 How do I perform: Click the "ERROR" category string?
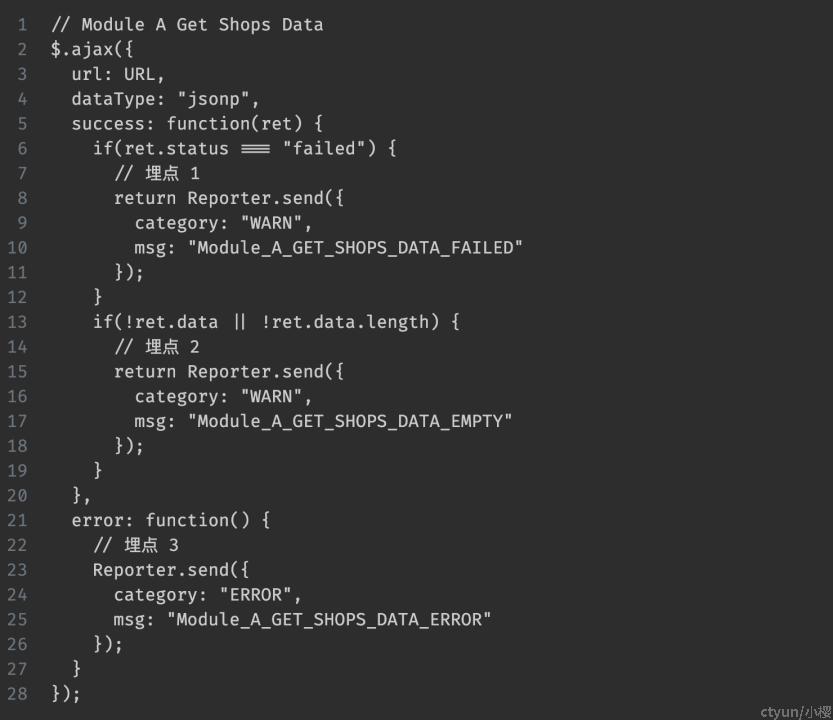(x=256, y=595)
